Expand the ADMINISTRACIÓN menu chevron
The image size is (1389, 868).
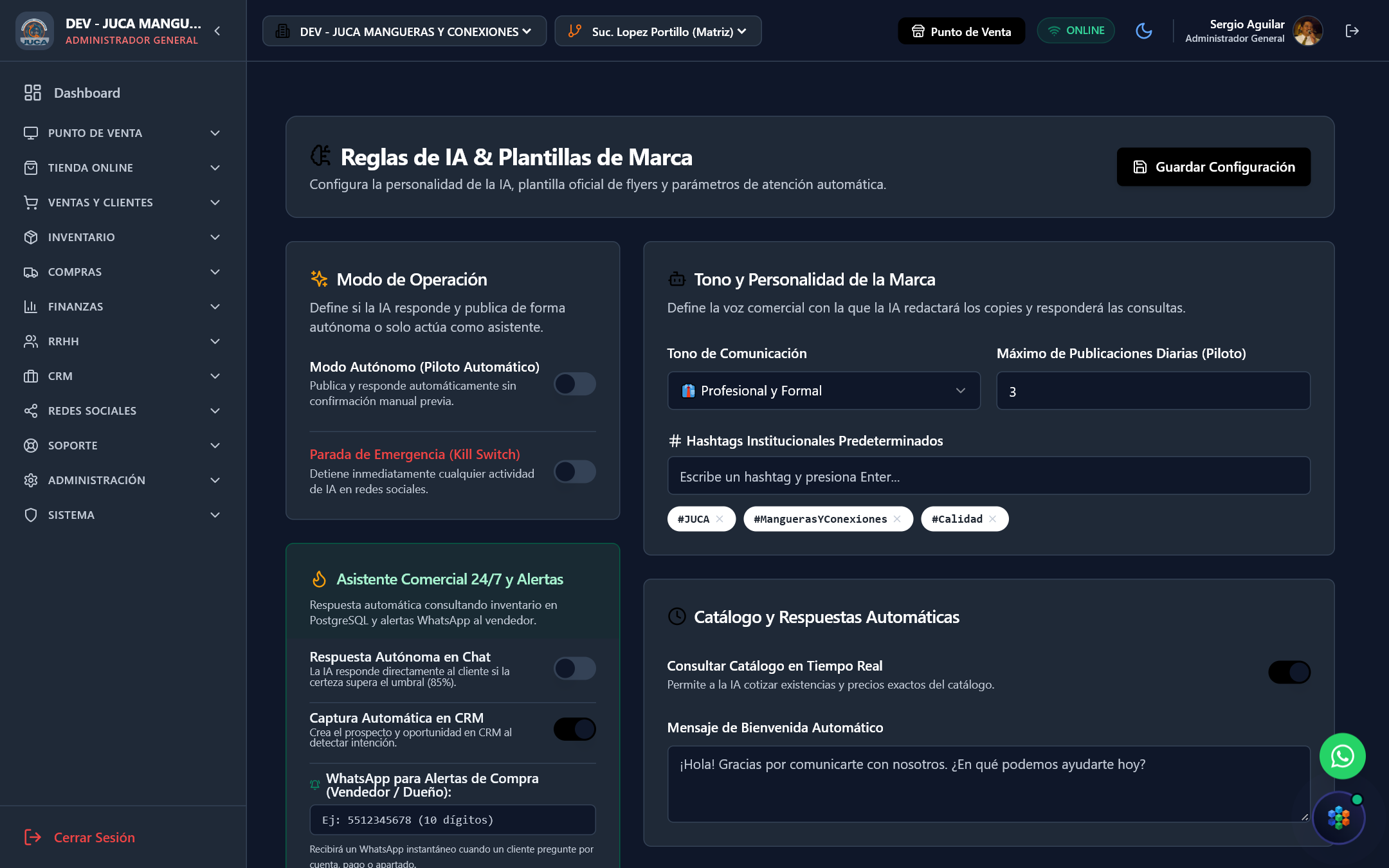[215, 480]
